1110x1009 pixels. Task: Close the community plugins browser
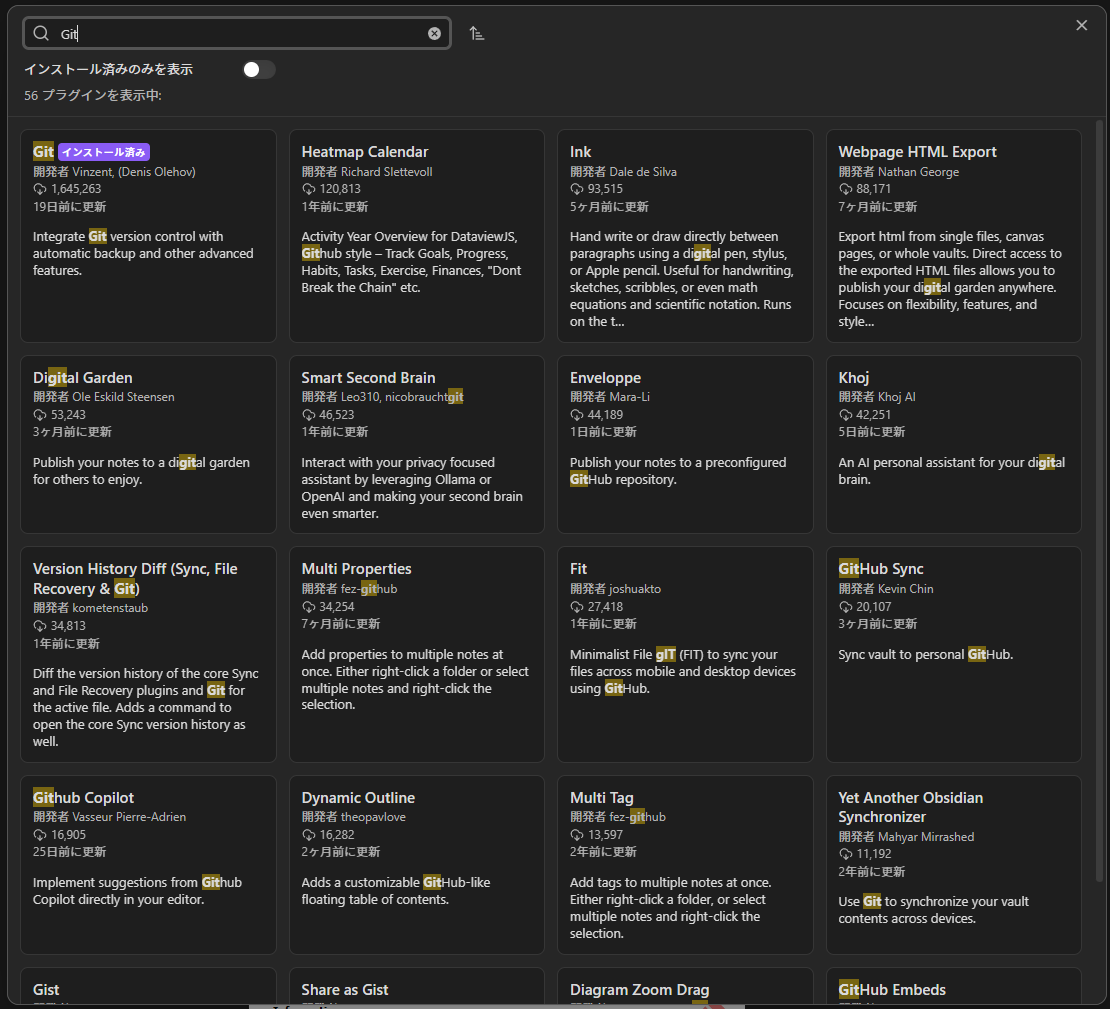pyautogui.click(x=1081, y=25)
